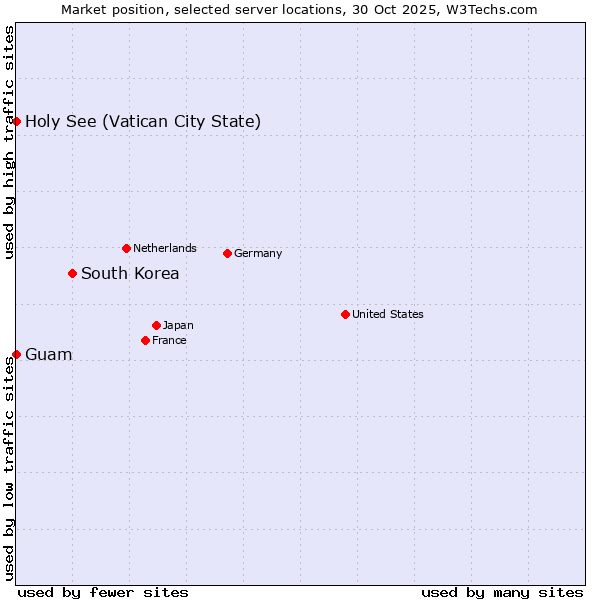This screenshot has height=600, width=600.
Task: Select the Netherlands red data point
Action: pyautogui.click(x=126, y=248)
